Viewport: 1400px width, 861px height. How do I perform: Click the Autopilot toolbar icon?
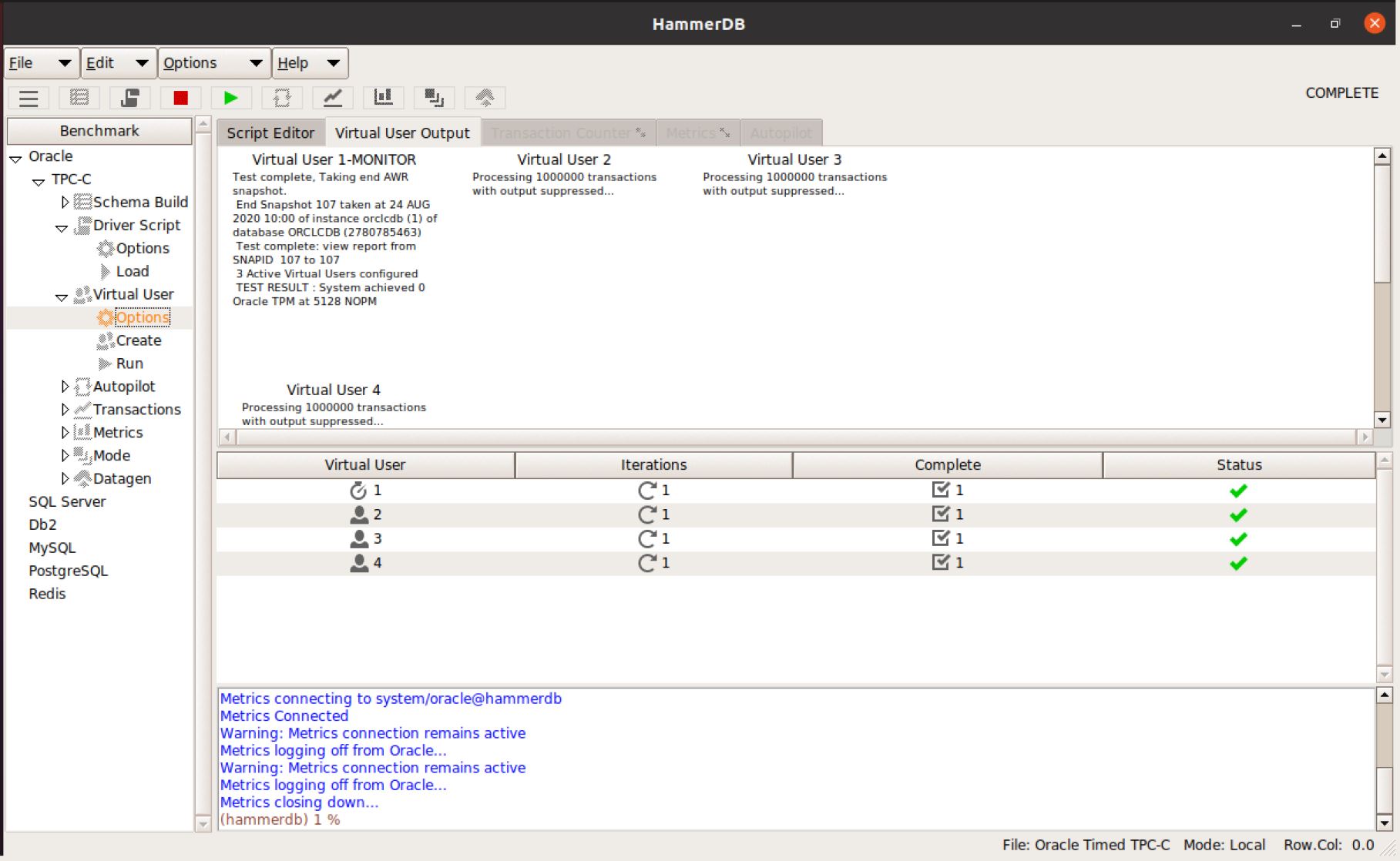click(282, 98)
